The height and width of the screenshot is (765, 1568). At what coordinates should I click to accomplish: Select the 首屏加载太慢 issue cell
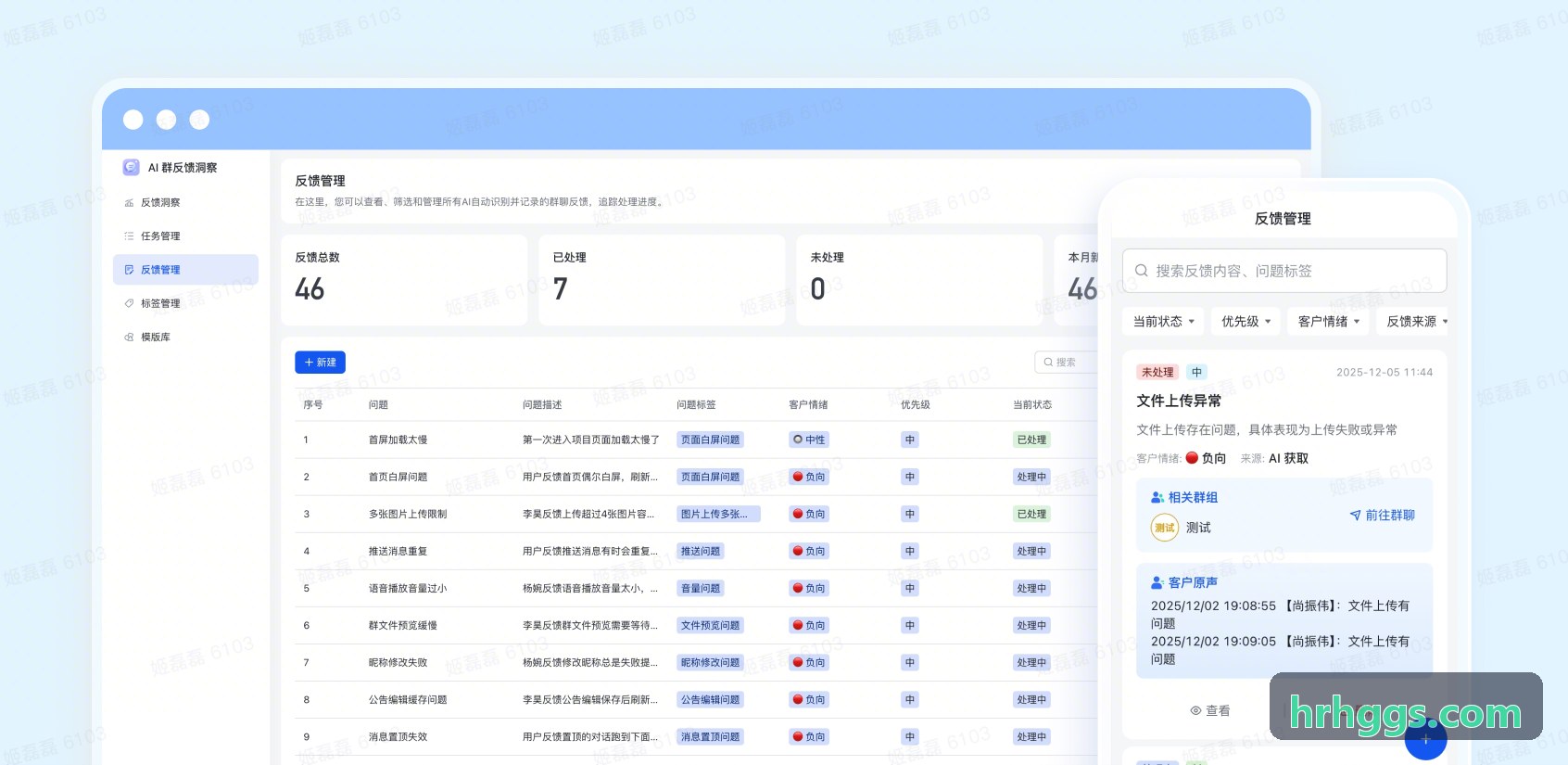click(x=398, y=440)
